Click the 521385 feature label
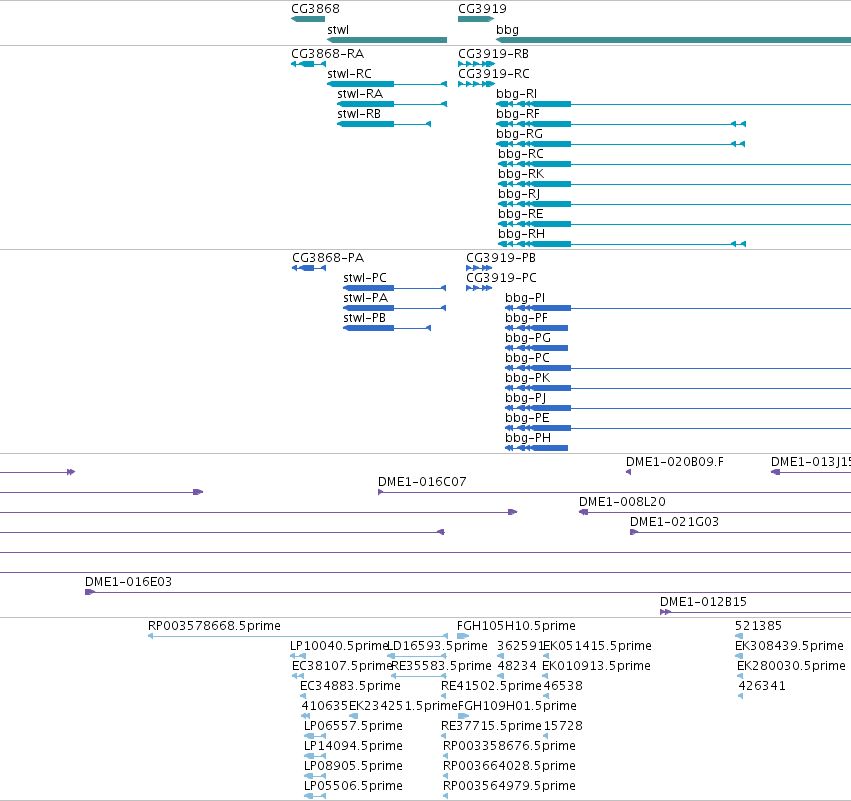This screenshot has height=801, width=851. click(758, 626)
